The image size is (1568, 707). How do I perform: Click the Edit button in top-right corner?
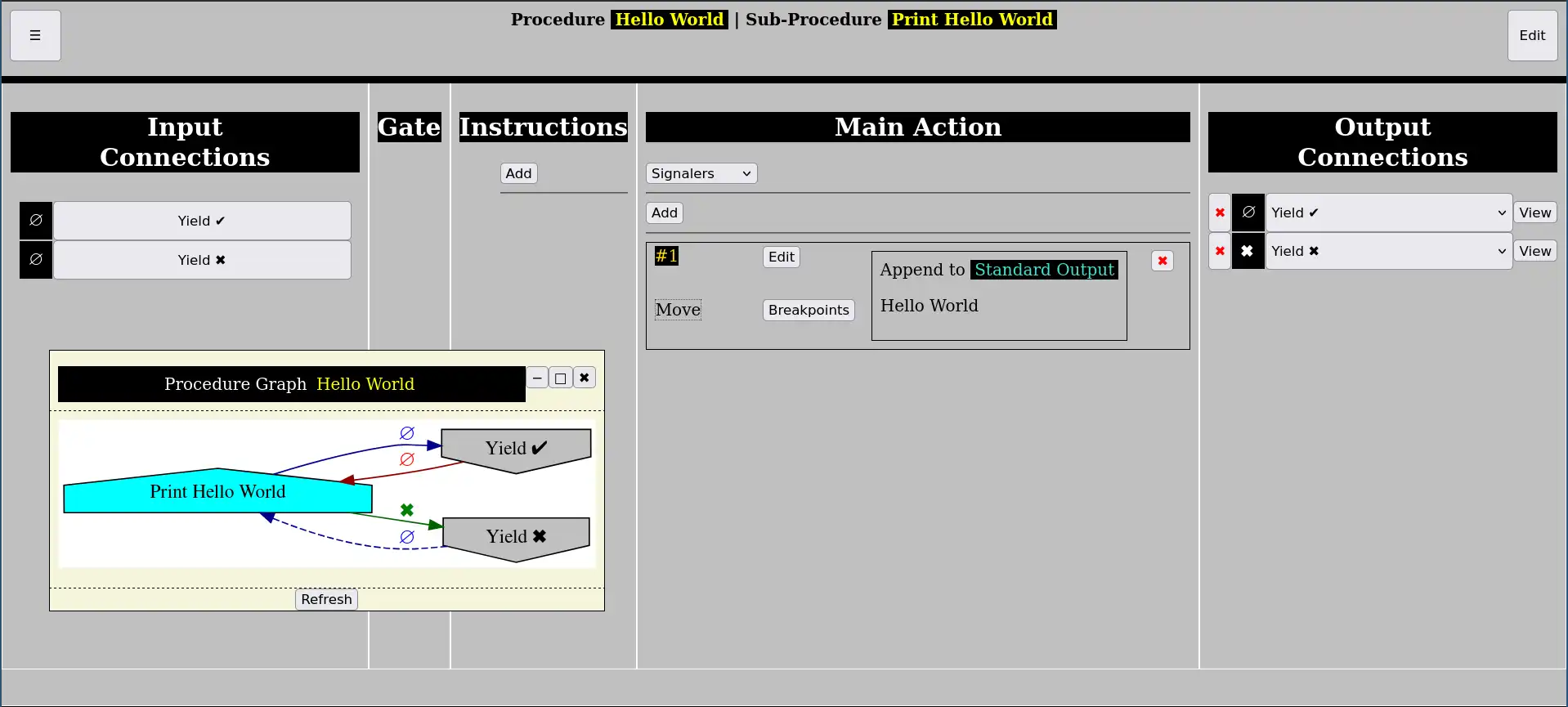1531,35
